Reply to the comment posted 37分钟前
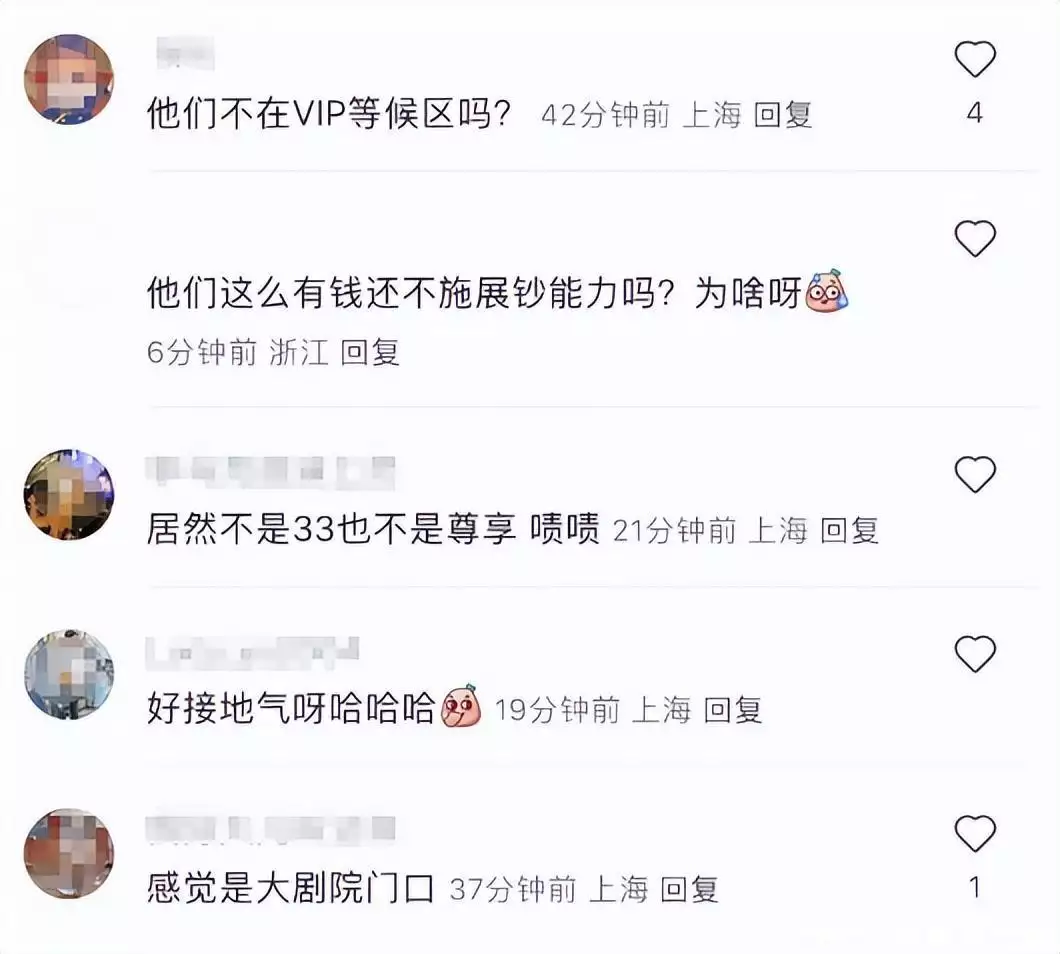Image resolution: width=1060 pixels, height=954 pixels. click(x=688, y=889)
